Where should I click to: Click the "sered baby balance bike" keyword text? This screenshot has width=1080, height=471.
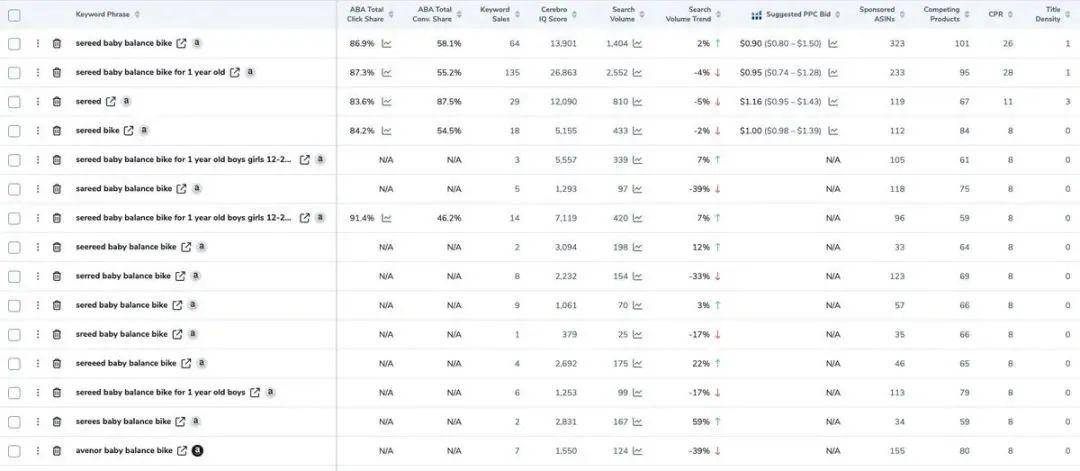(x=121, y=306)
